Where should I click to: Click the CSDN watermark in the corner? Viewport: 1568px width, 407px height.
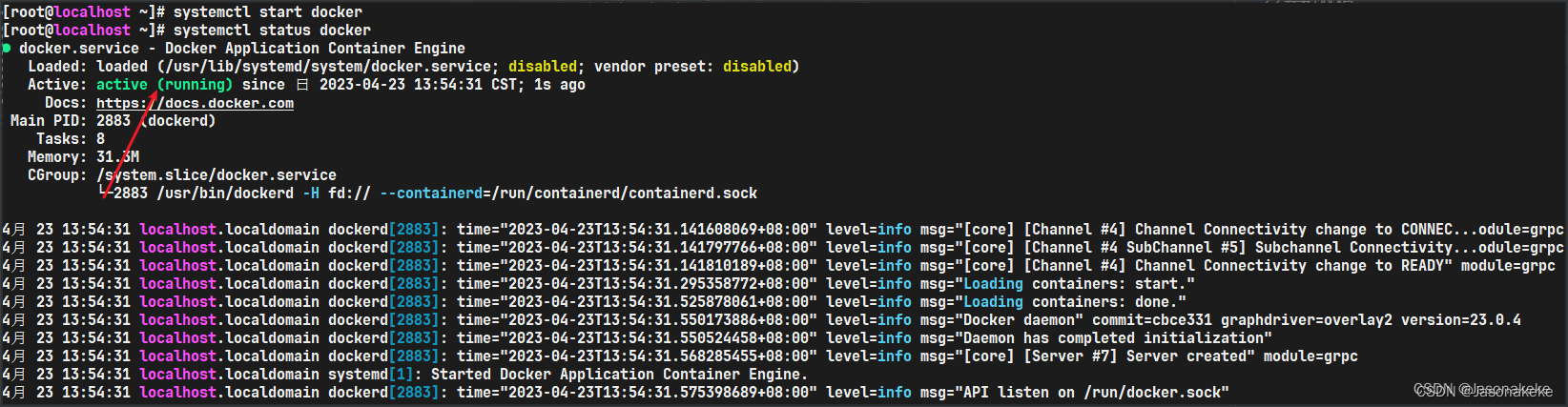point(1482,390)
